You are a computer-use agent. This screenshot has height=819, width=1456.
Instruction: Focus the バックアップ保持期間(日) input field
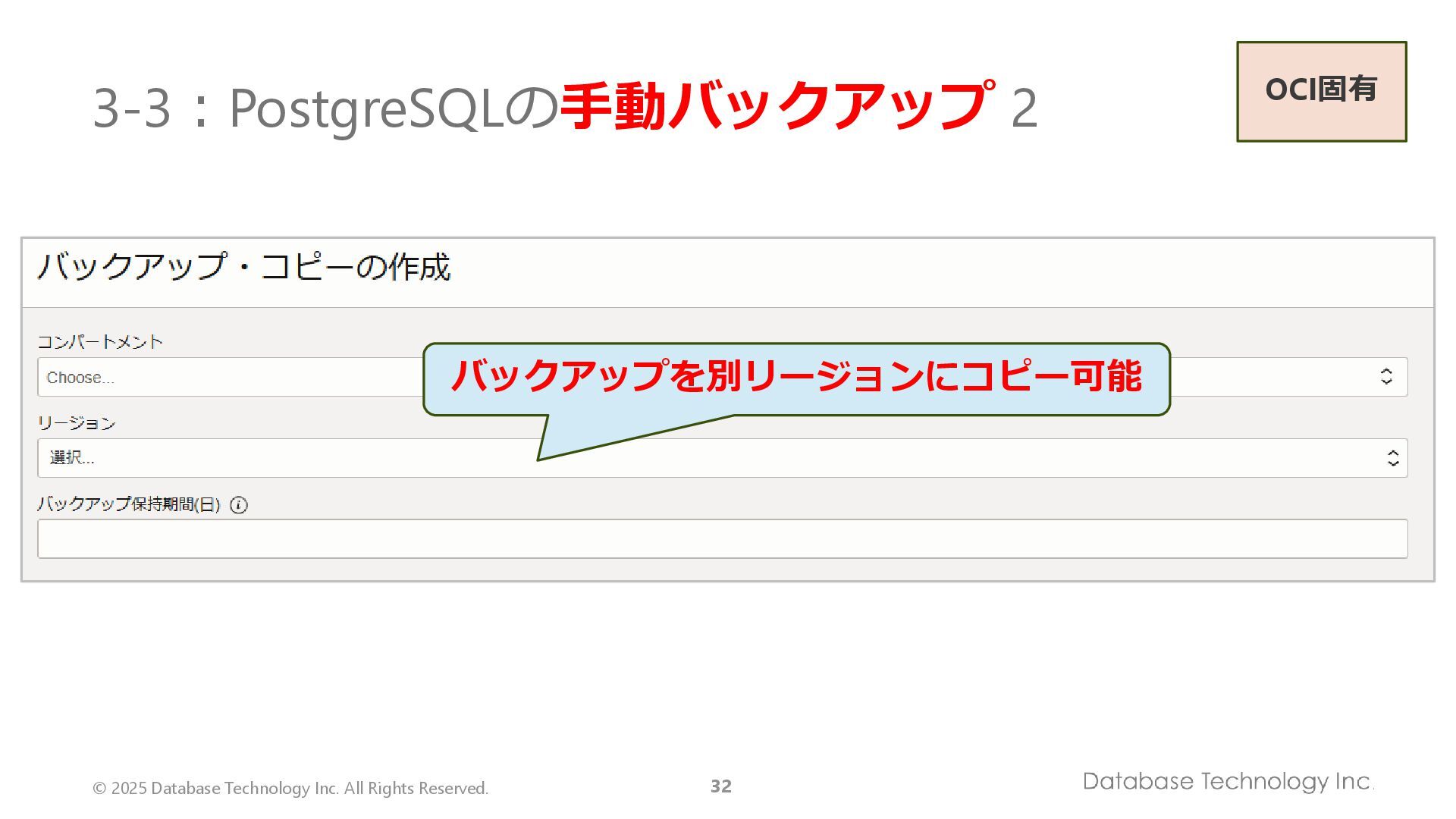722,538
